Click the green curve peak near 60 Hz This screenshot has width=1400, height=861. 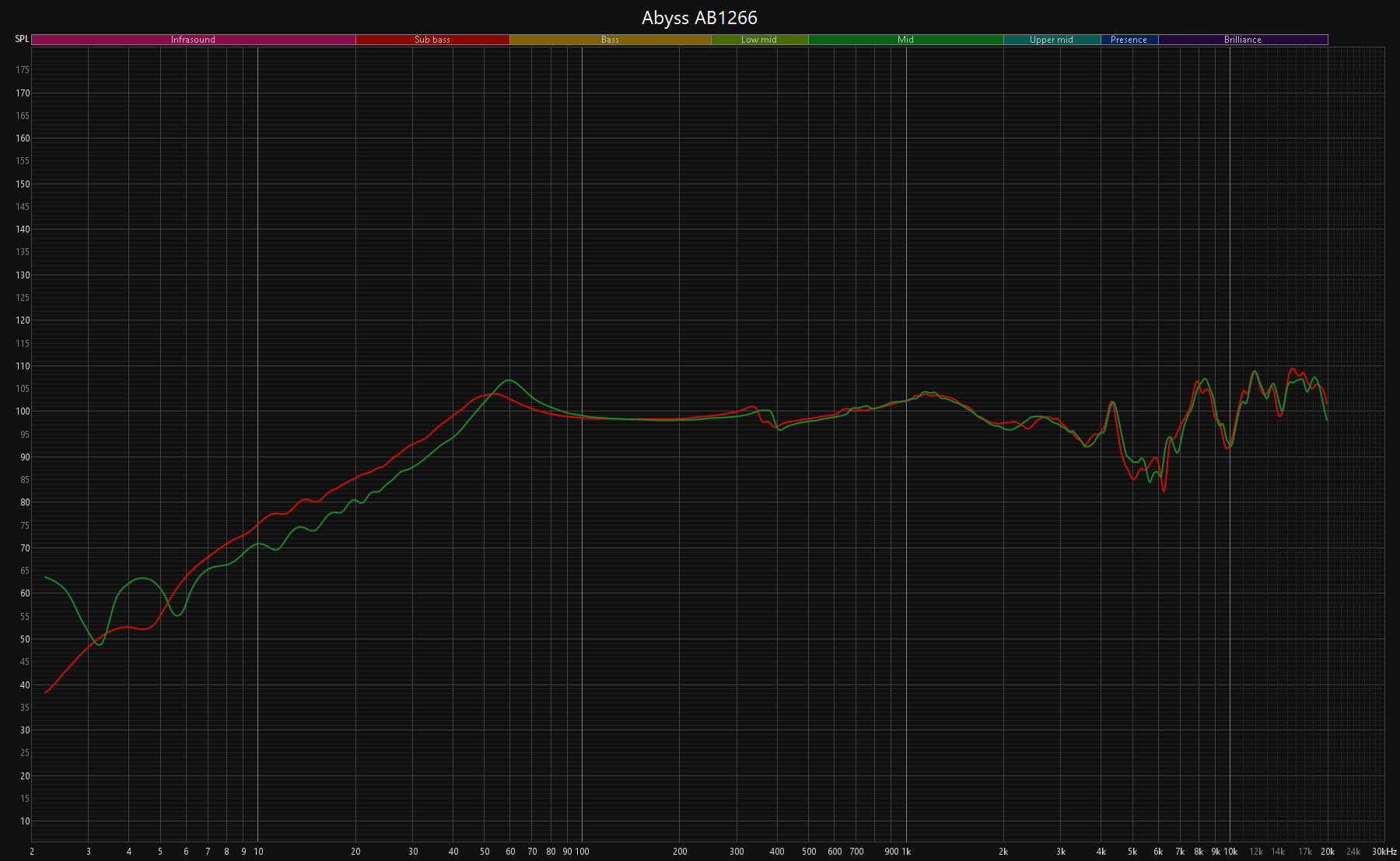coord(509,380)
